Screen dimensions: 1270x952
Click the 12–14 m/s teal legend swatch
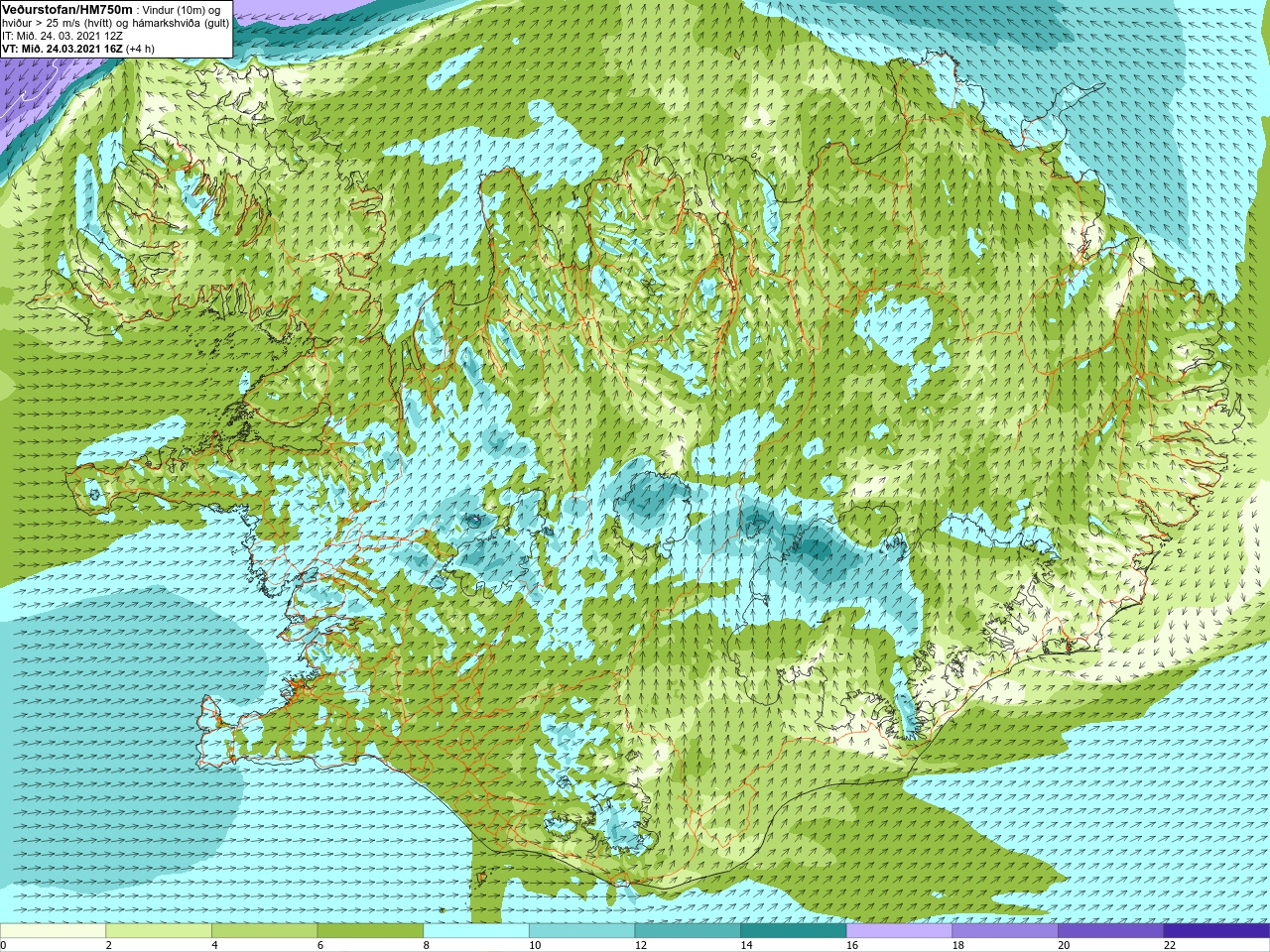688,931
